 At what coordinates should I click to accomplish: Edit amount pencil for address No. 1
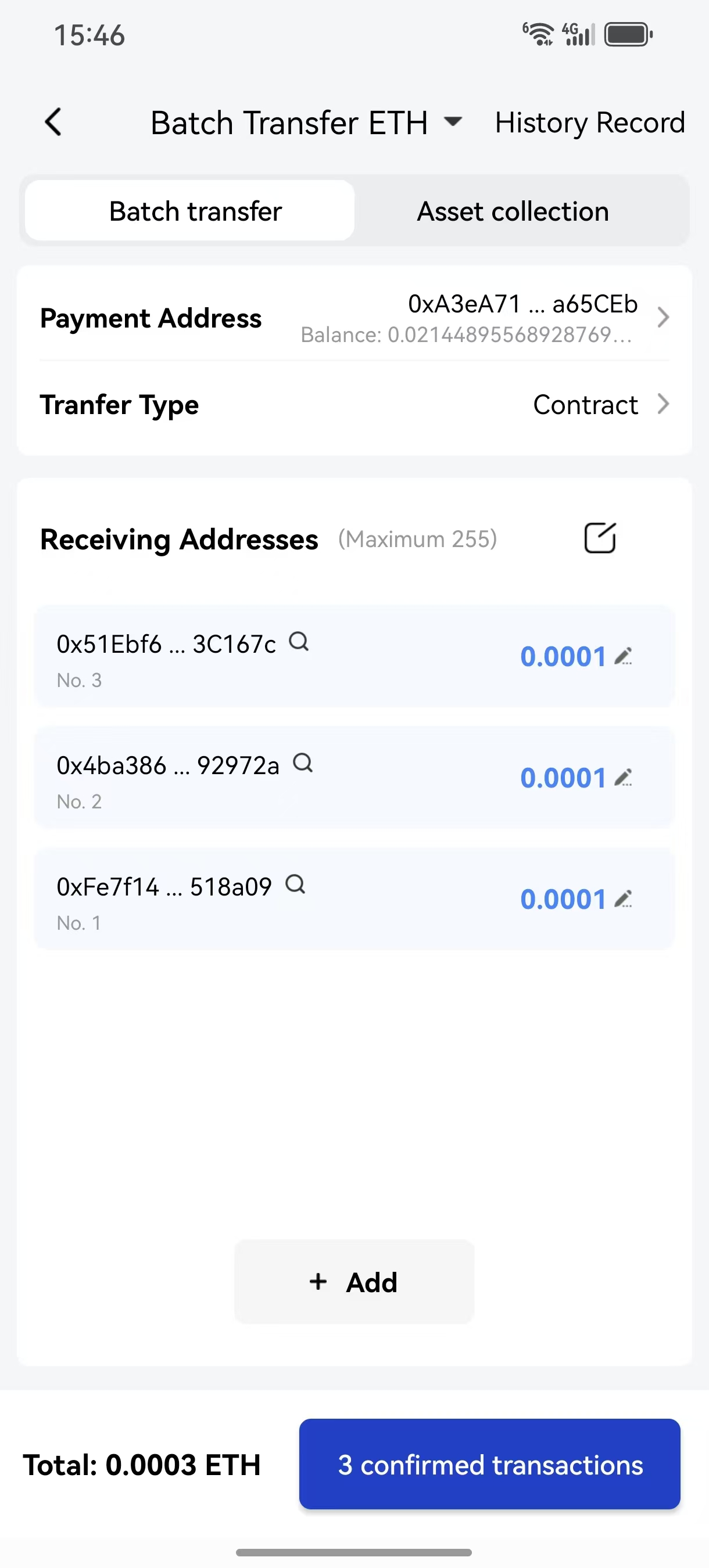click(623, 899)
